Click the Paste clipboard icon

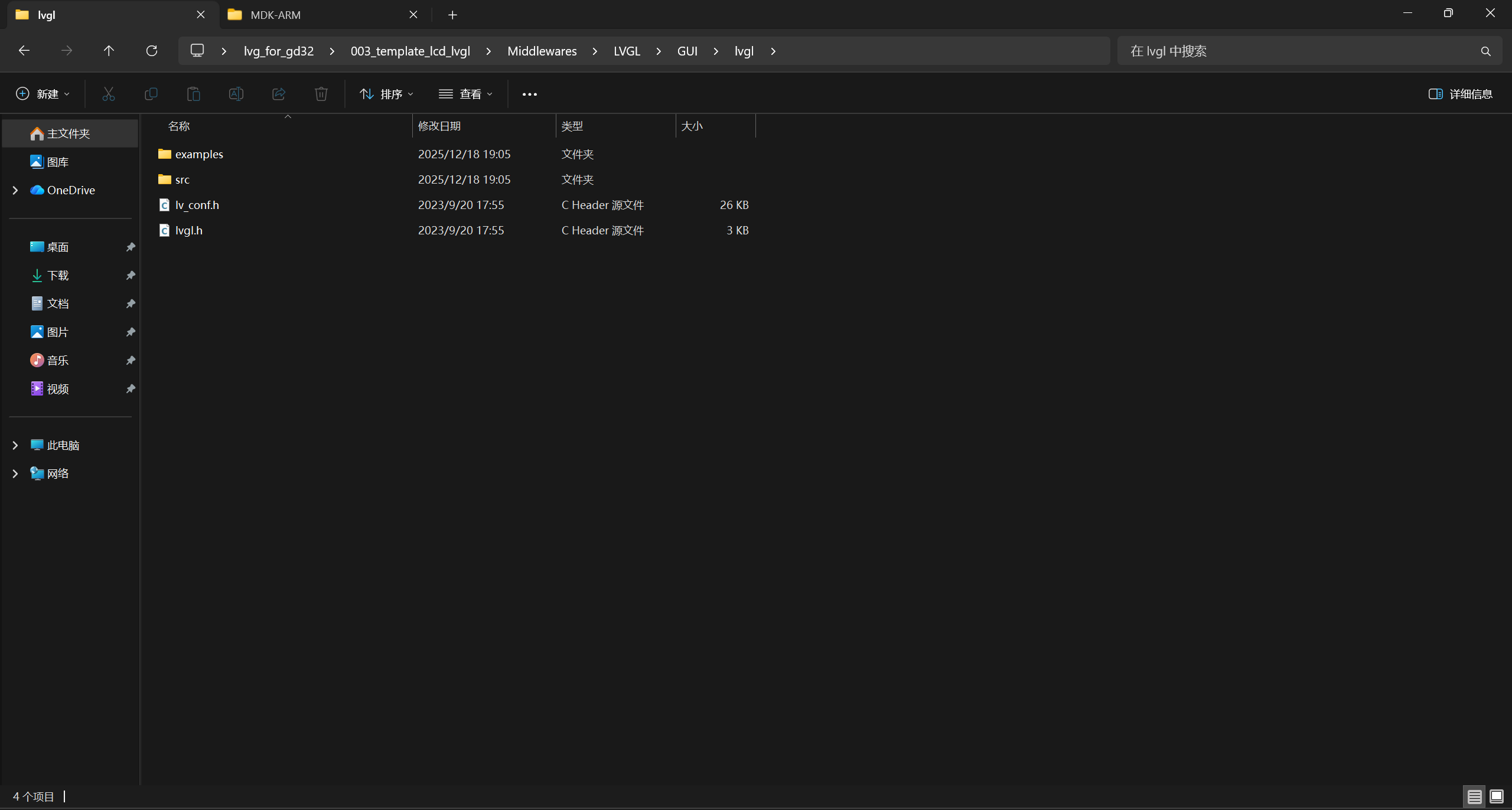(194, 94)
